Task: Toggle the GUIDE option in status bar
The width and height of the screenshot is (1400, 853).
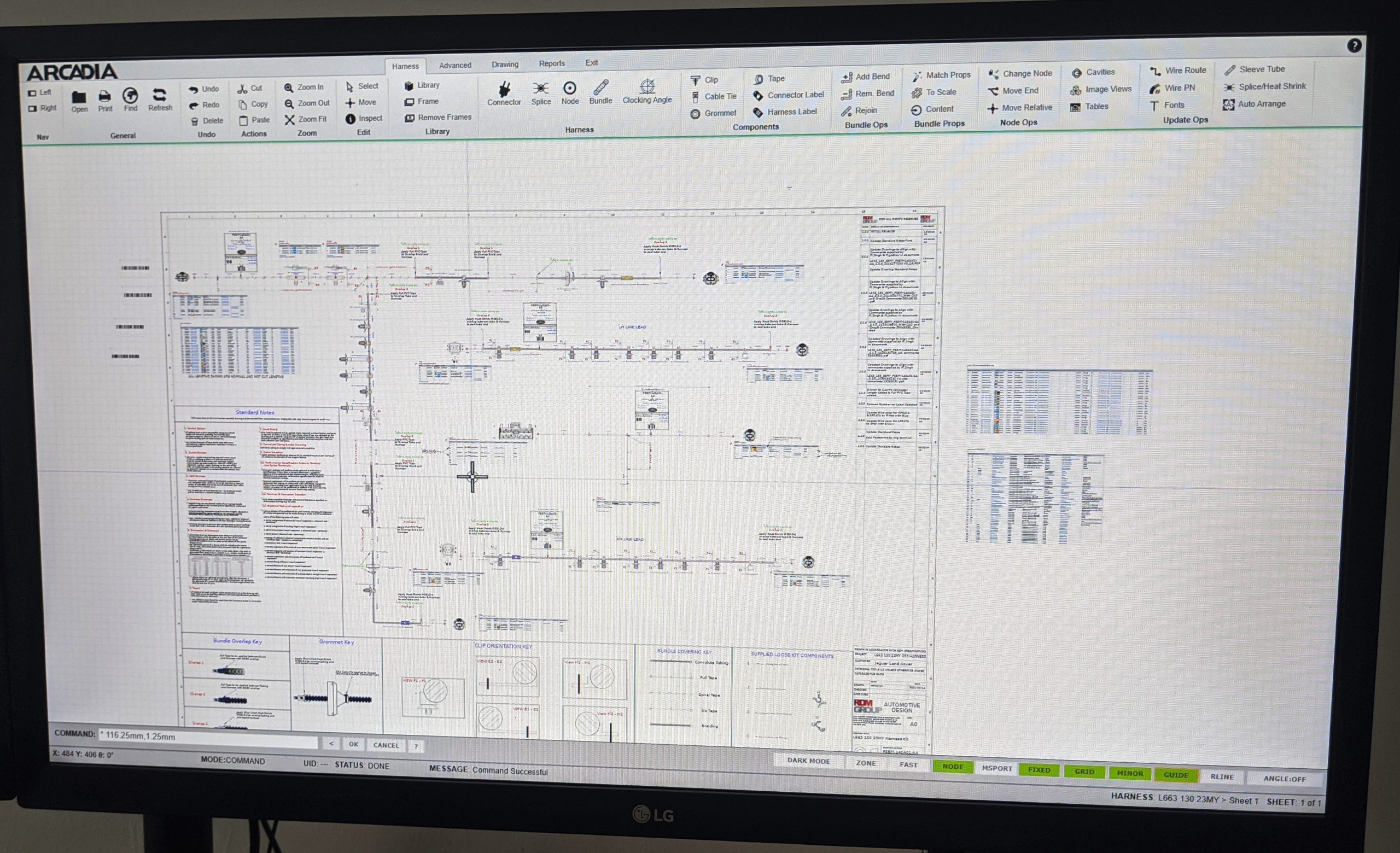Action: (1177, 775)
